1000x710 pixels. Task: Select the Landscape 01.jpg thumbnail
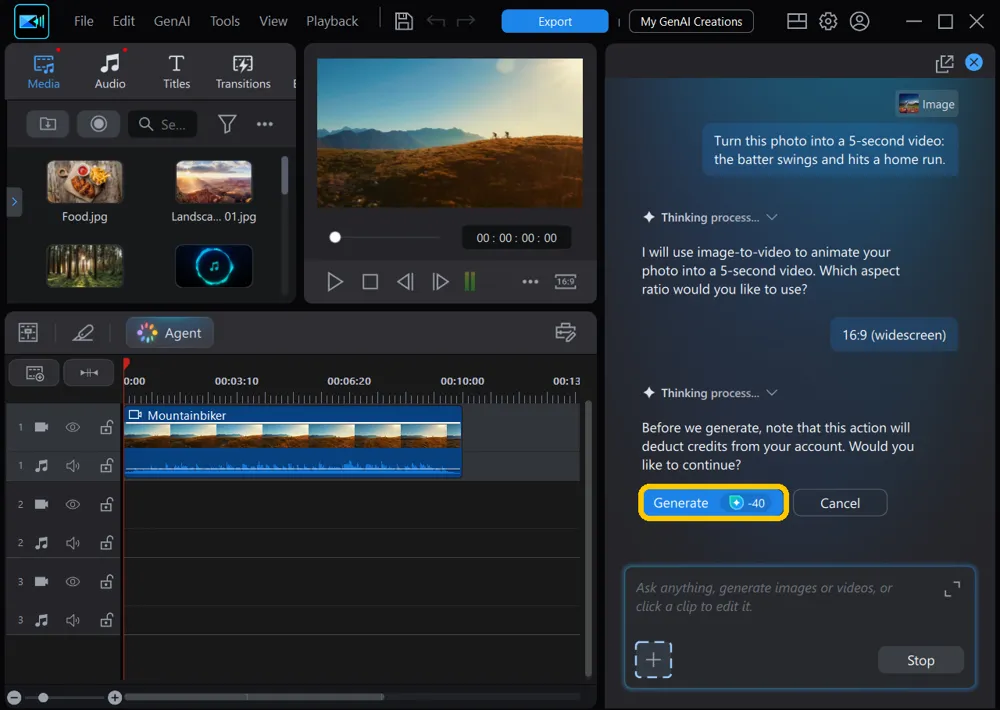point(214,182)
